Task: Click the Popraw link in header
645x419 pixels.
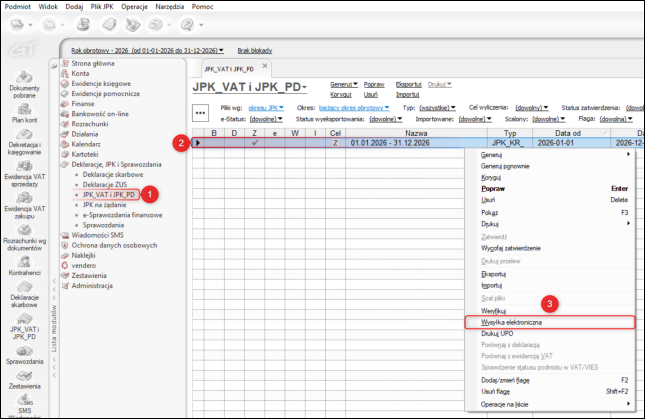Action: pos(374,84)
